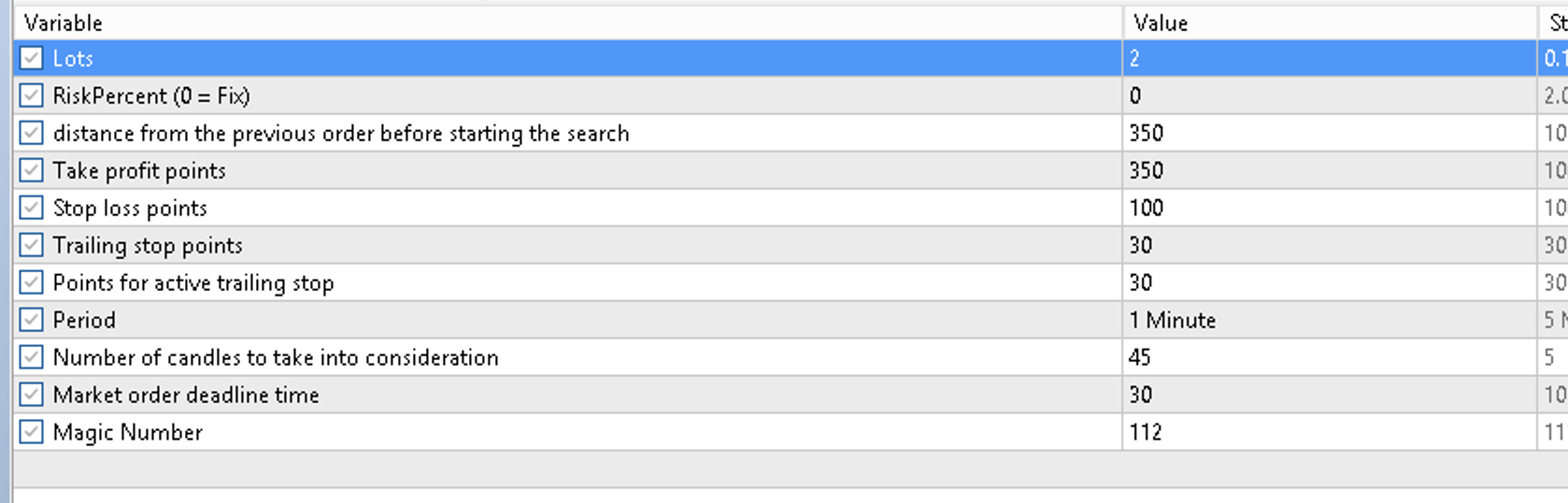Toggle the Stop loss points checkbox
This screenshot has width=1568, height=503.
[31, 208]
